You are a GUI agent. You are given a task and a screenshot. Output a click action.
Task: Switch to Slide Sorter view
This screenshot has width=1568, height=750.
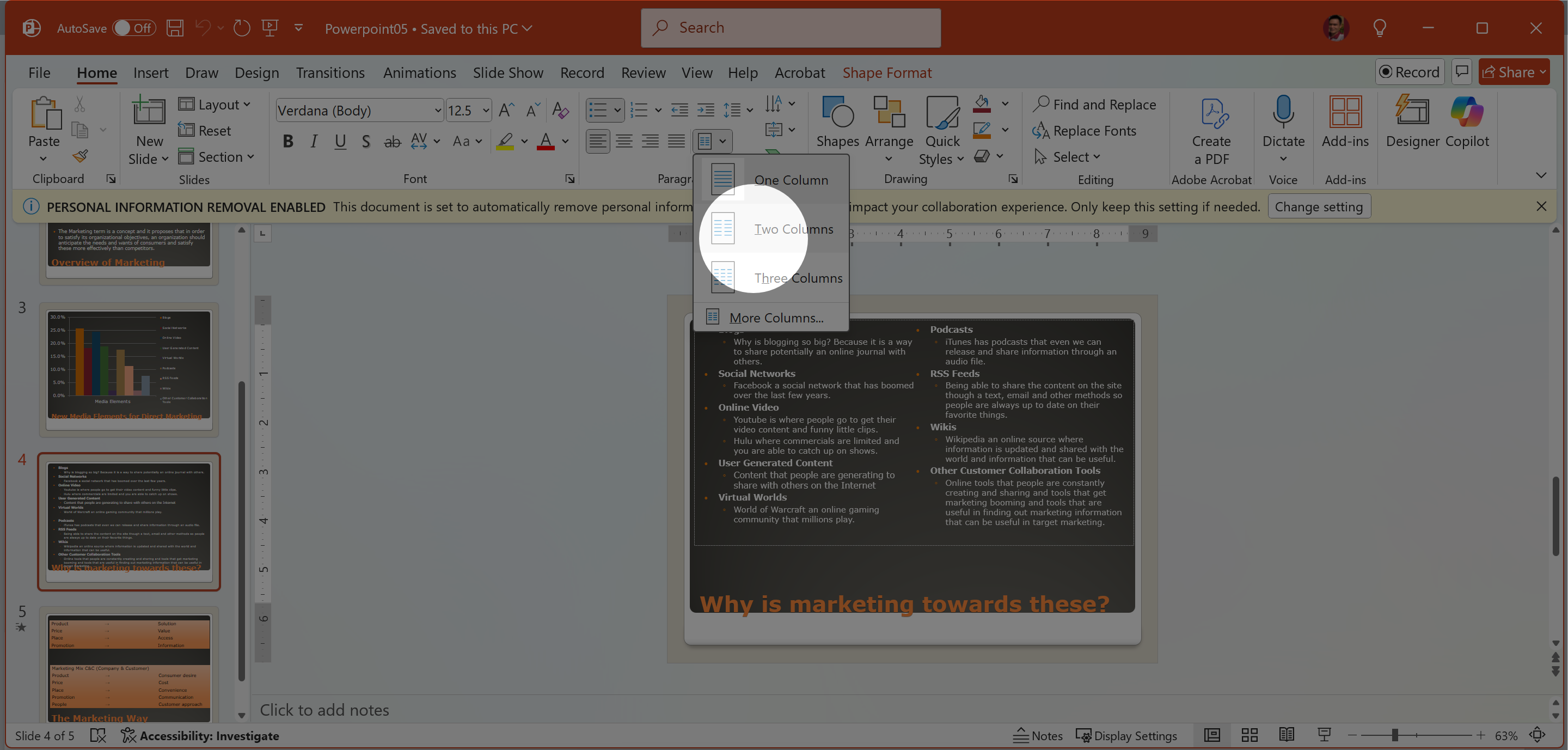point(1249,735)
